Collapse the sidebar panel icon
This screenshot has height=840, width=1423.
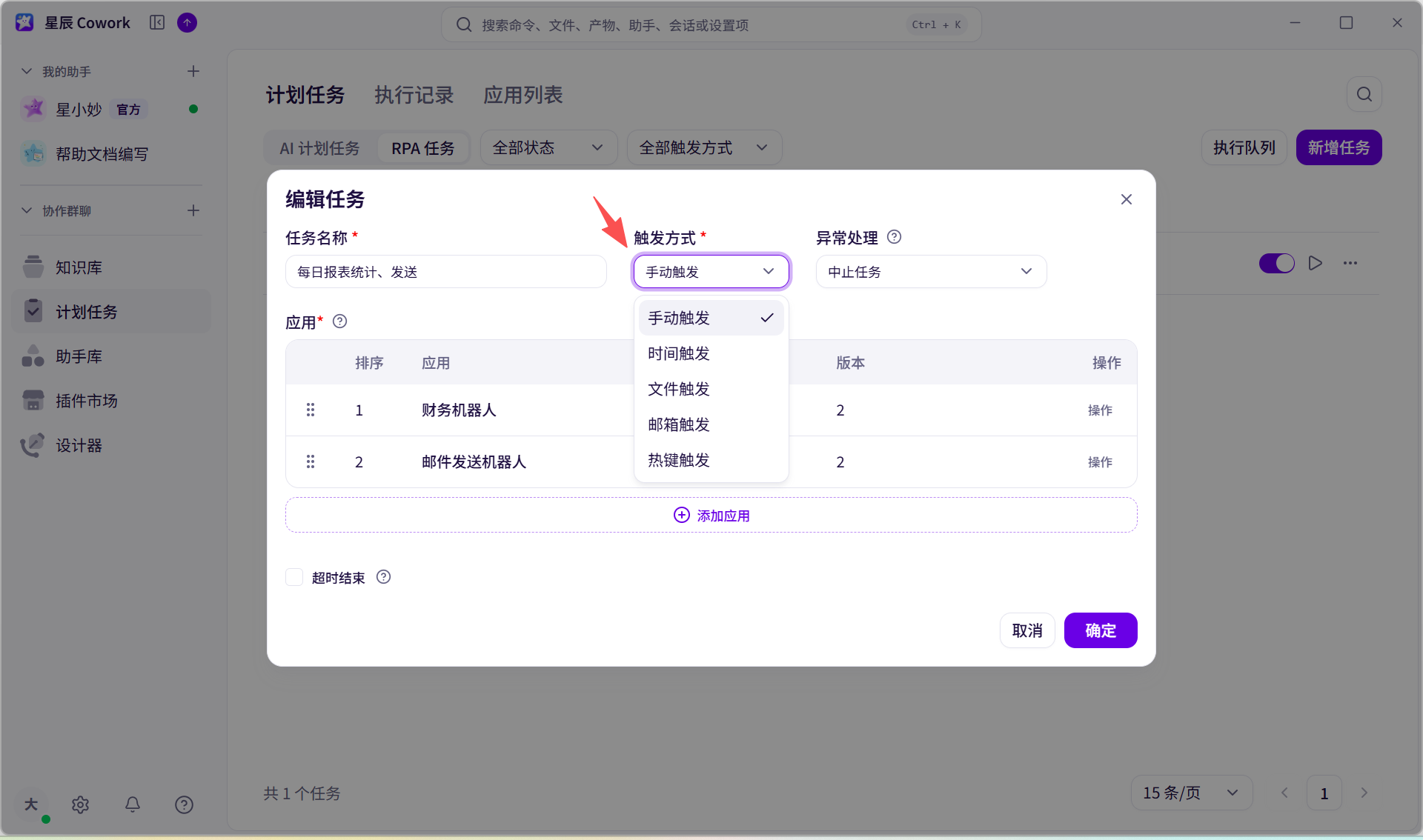click(157, 23)
